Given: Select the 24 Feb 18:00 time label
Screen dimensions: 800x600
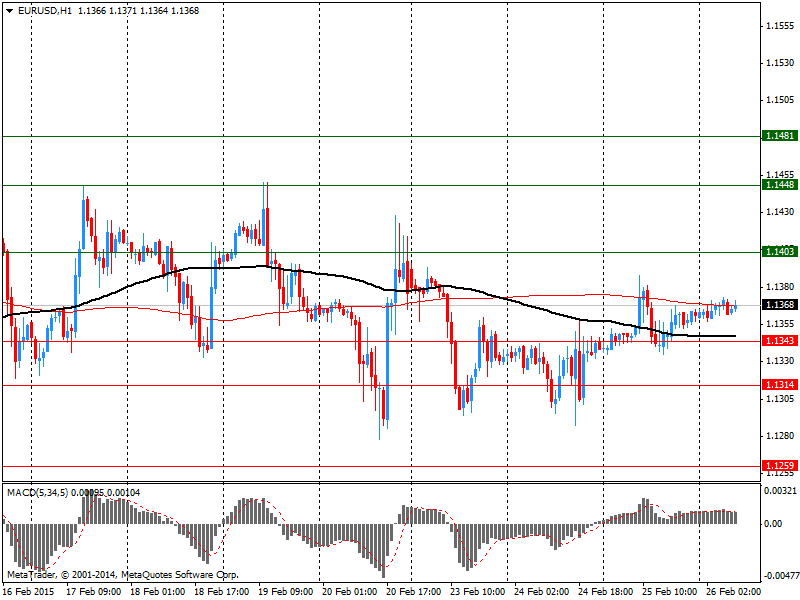Looking at the screenshot, I should point(605,592).
